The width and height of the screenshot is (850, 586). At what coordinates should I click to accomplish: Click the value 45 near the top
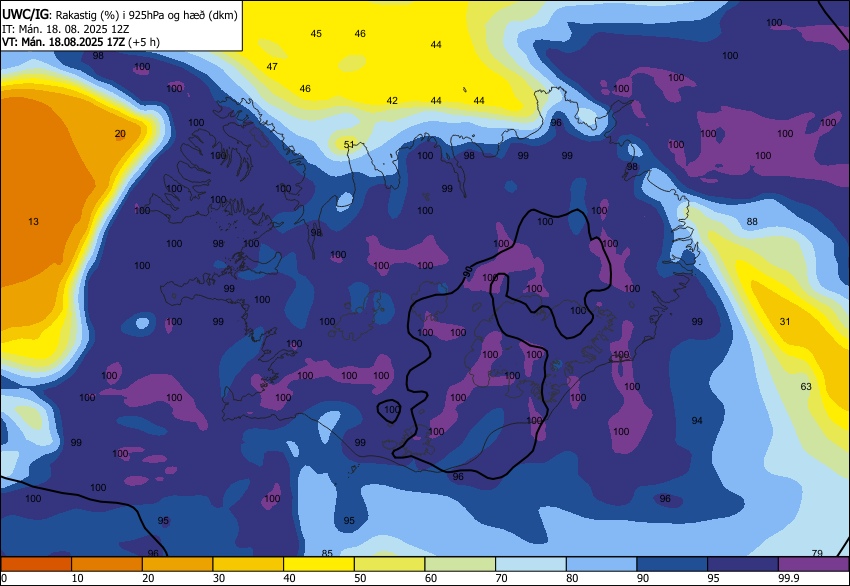coord(316,34)
